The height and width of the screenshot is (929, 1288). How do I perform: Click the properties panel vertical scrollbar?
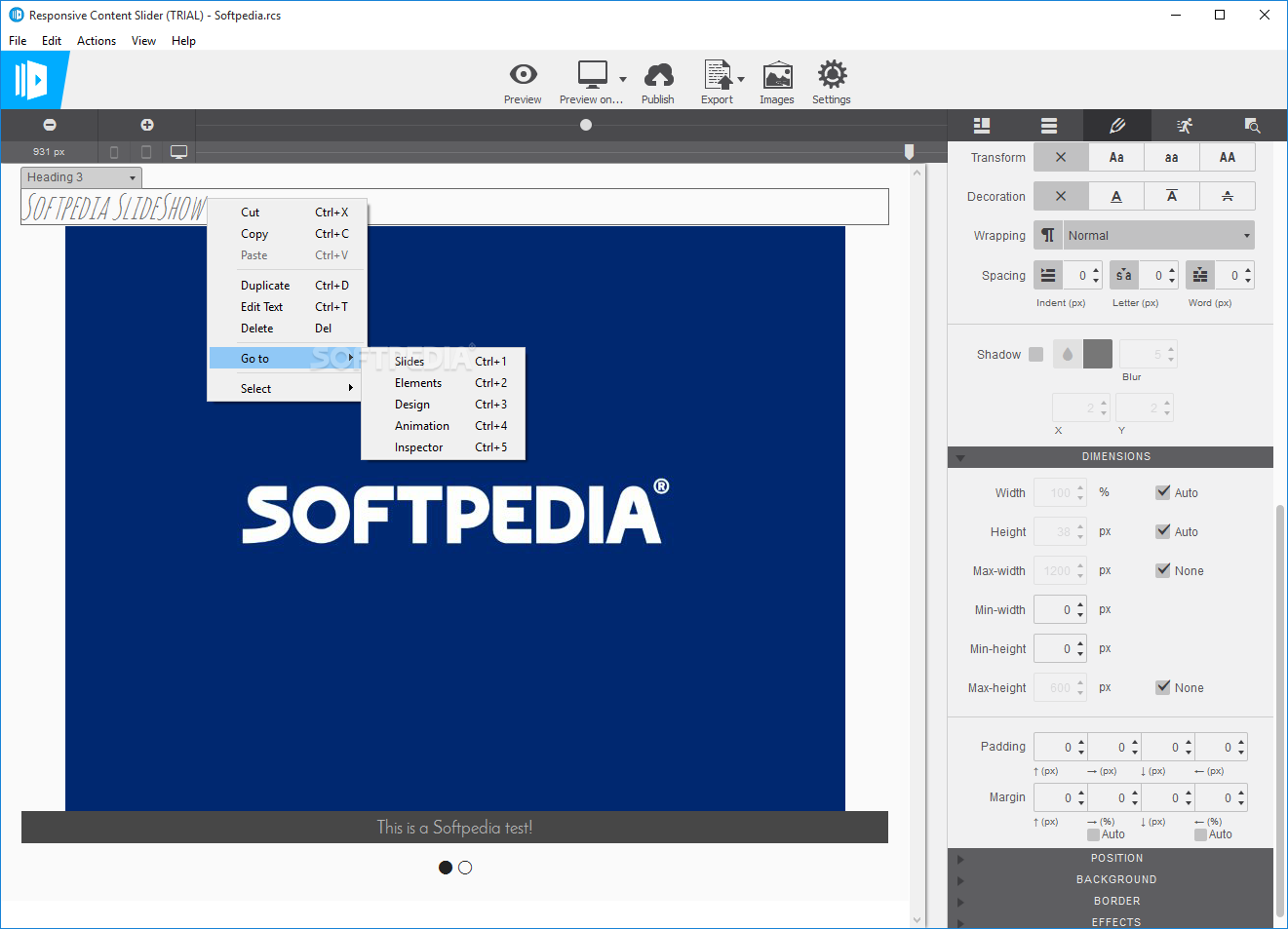1280,712
